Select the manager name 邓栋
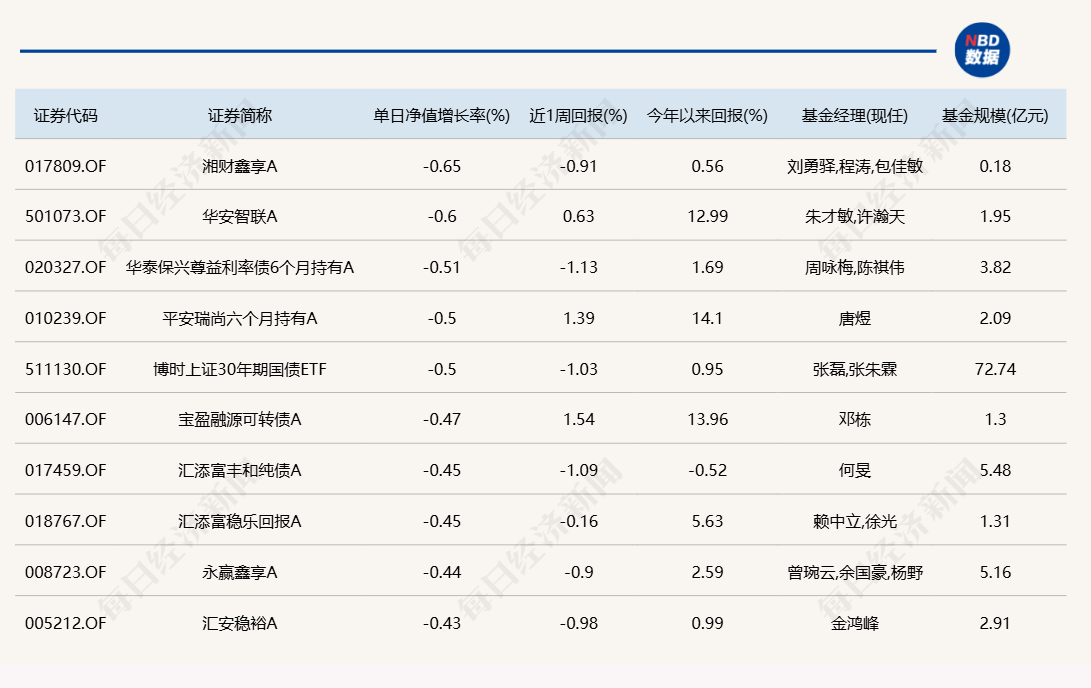 (x=854, y=419)
